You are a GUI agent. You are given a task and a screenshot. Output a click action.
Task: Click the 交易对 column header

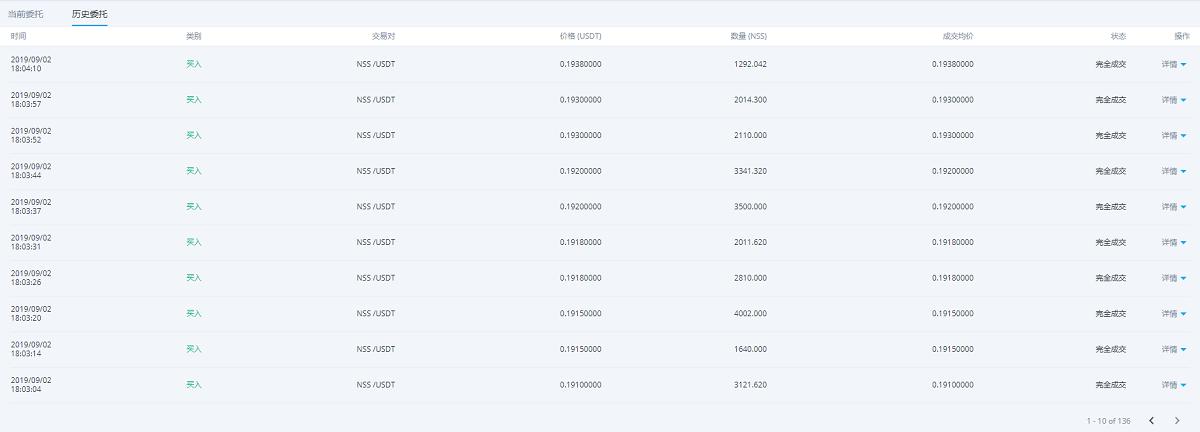tap(383, 36)
